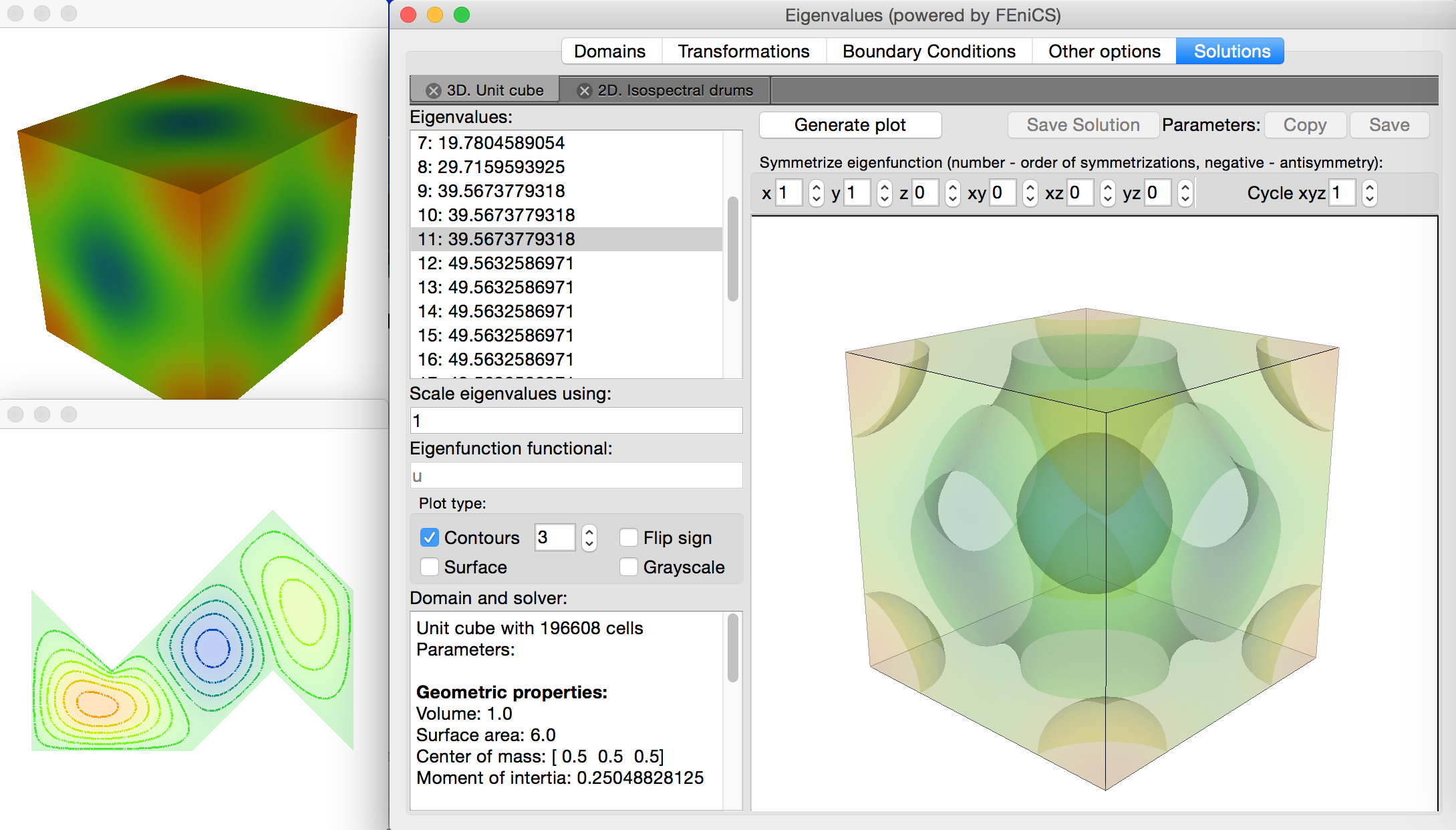Click the xy symmetrization stepper
The height and width of the screenshot is (830, 1456).
pyautogui.click(x=1030, y=193)
